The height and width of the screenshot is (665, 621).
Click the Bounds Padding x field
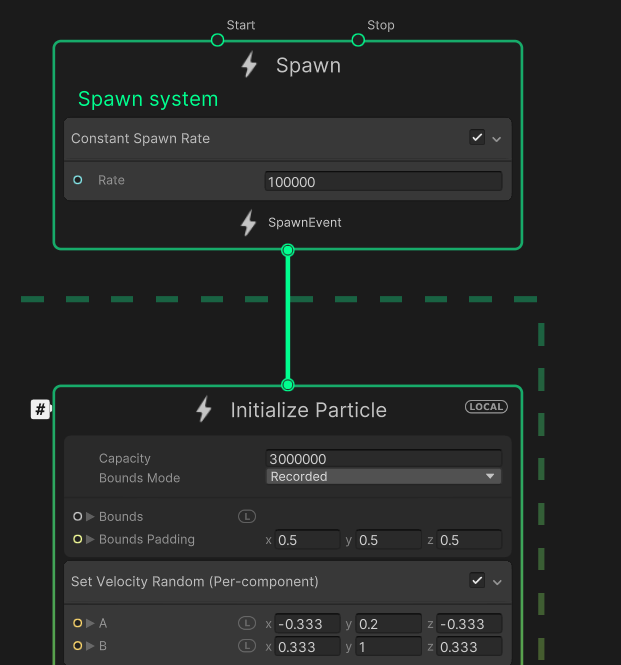(308, 540)
